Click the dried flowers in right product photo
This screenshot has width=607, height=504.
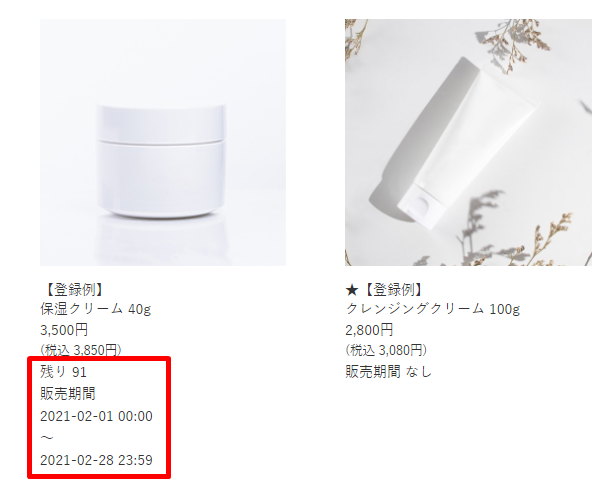[x=511, y=45]
